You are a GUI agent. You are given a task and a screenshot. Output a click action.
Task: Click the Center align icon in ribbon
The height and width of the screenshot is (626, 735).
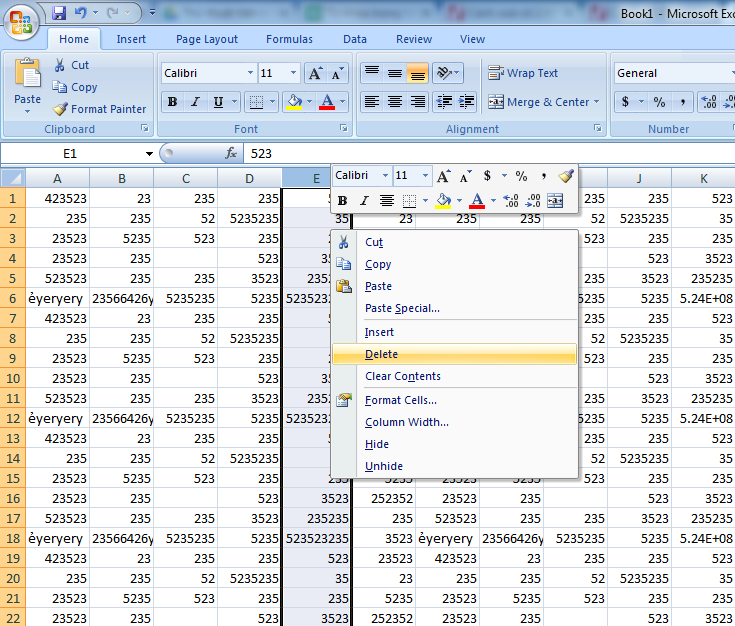point(395,102)
